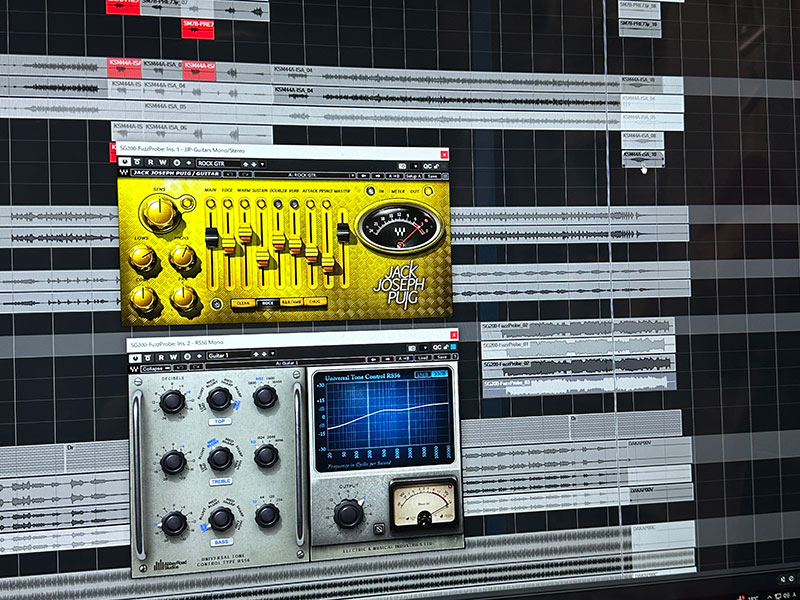Open the A: Guitar 1 preset list in the RS56 Waves bar
800x600 pixels.
285,363
